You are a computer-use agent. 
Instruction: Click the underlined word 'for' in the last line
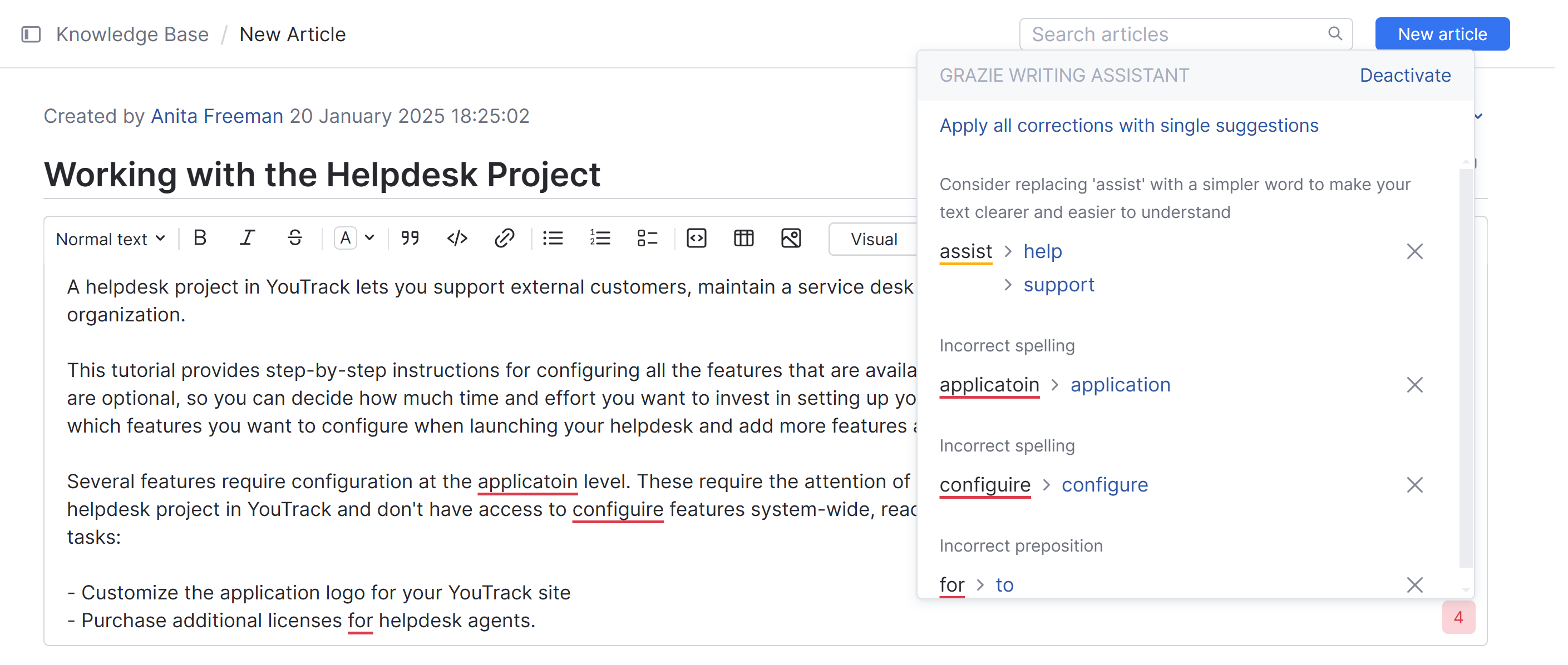tap(361, 621)
